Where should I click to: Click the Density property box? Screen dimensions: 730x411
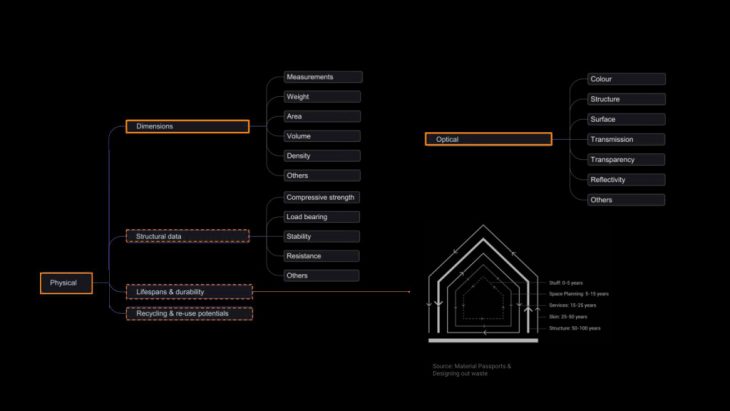click(322, 156)
